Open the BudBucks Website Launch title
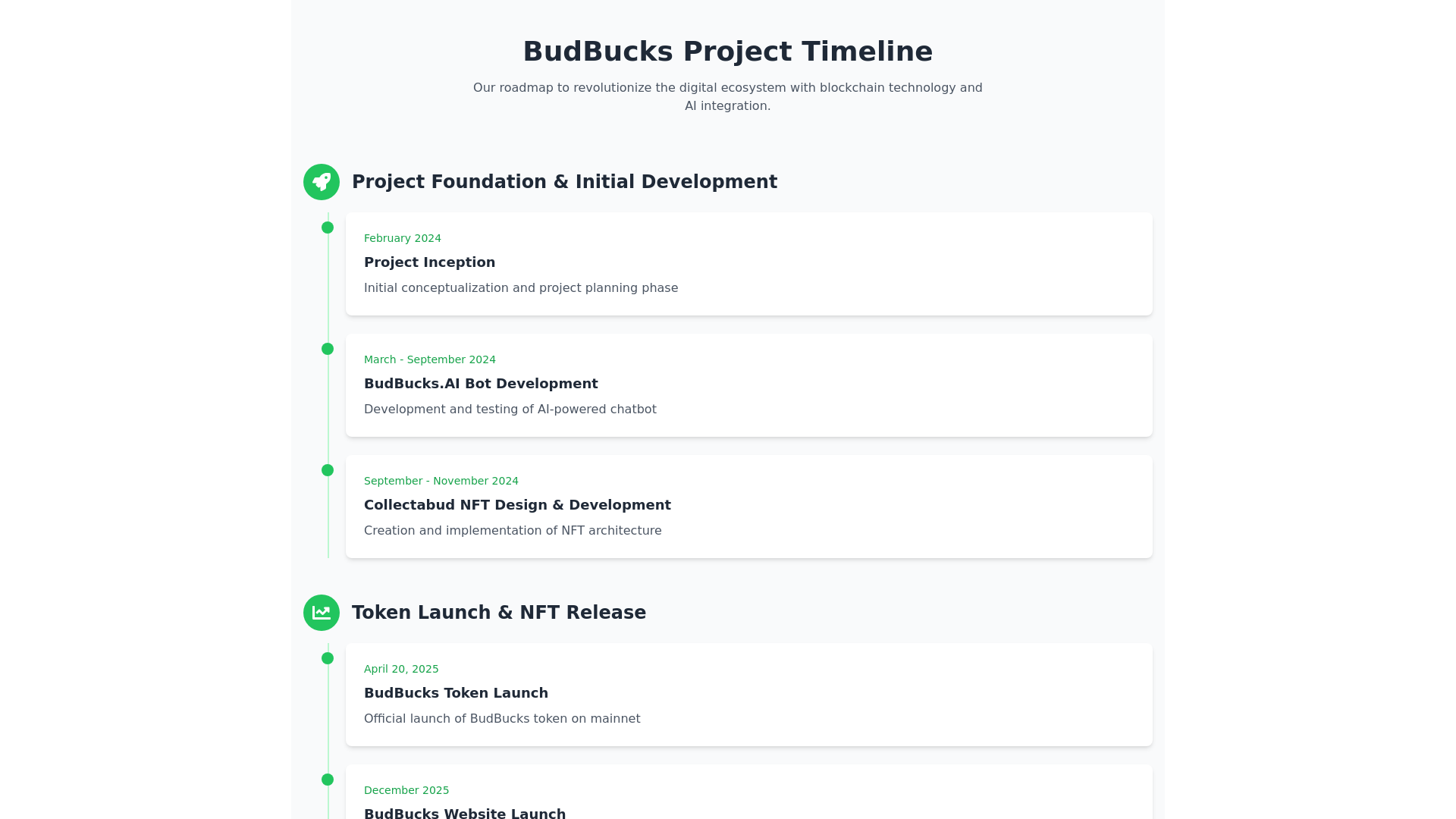Viewport: 1456px width, 819px height. point(465,813)
